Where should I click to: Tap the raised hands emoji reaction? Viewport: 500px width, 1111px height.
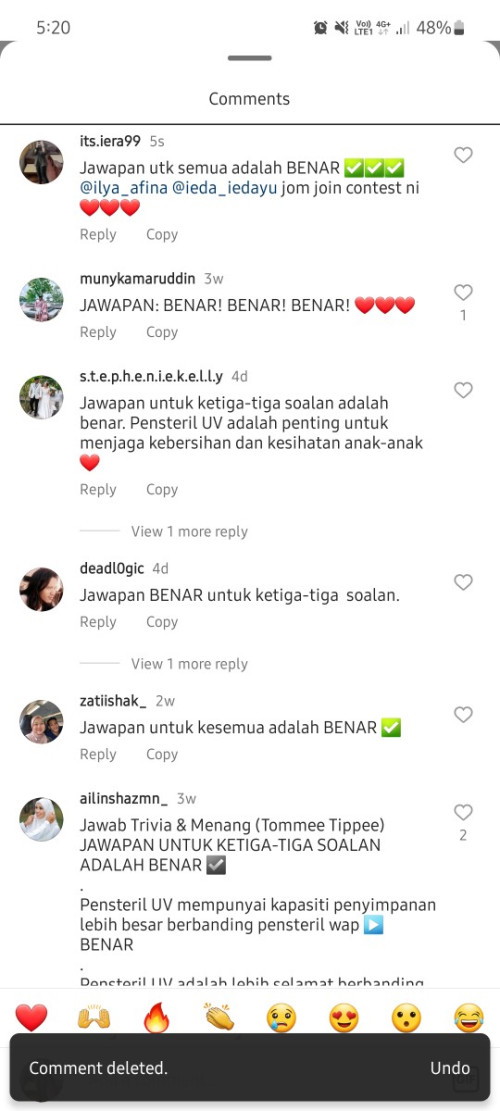93,1018
